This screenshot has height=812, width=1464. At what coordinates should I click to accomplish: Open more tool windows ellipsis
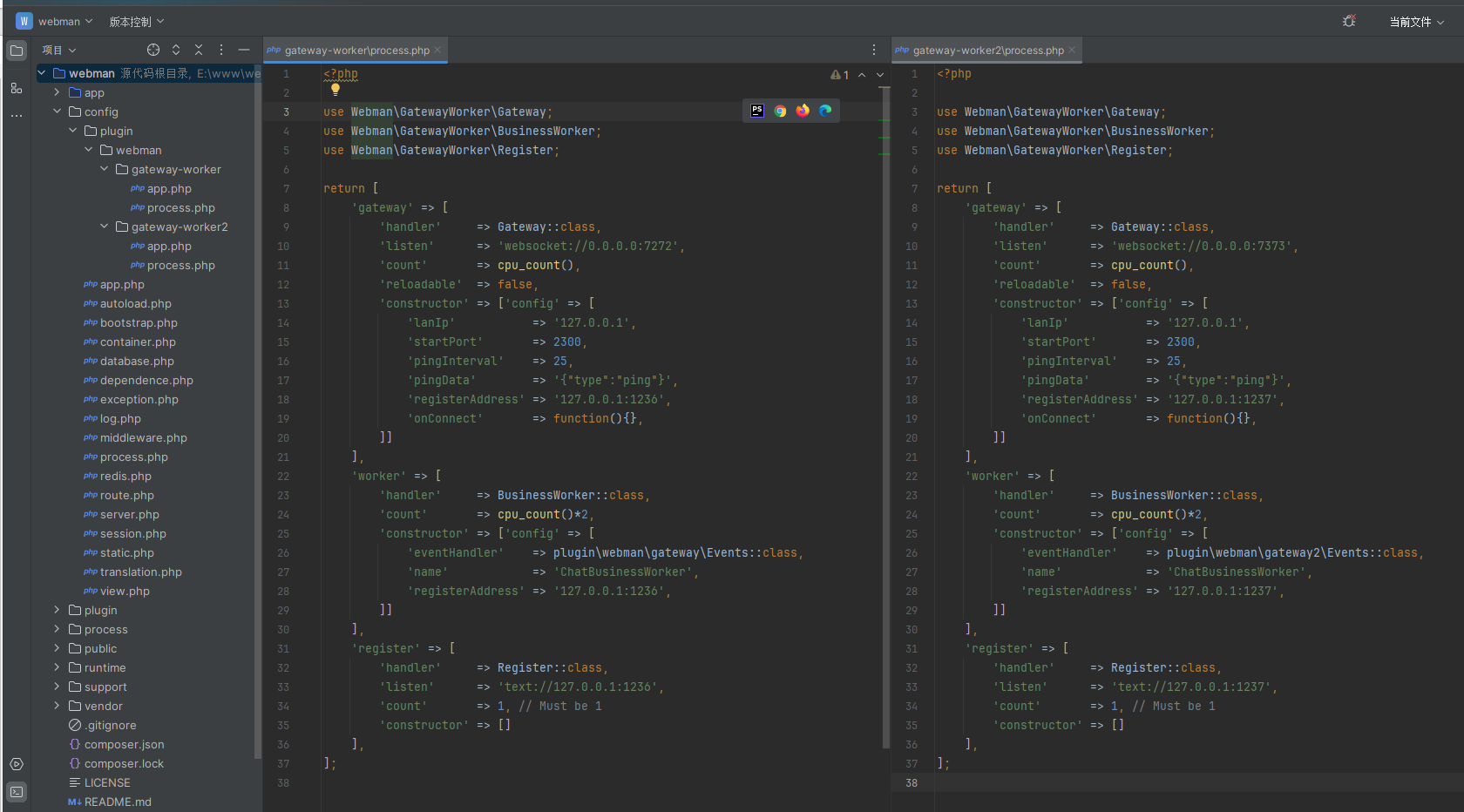click(x=17, y=115)
